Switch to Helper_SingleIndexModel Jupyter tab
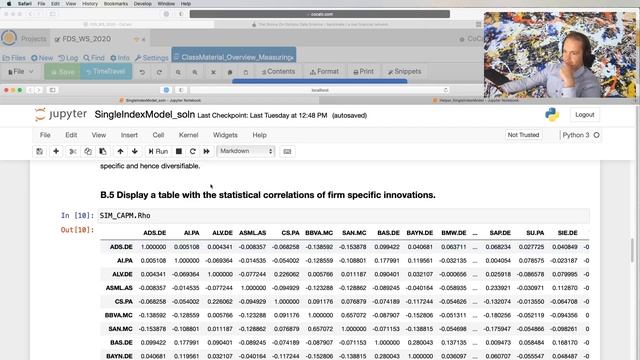640x360 pixels. point(478,100)
